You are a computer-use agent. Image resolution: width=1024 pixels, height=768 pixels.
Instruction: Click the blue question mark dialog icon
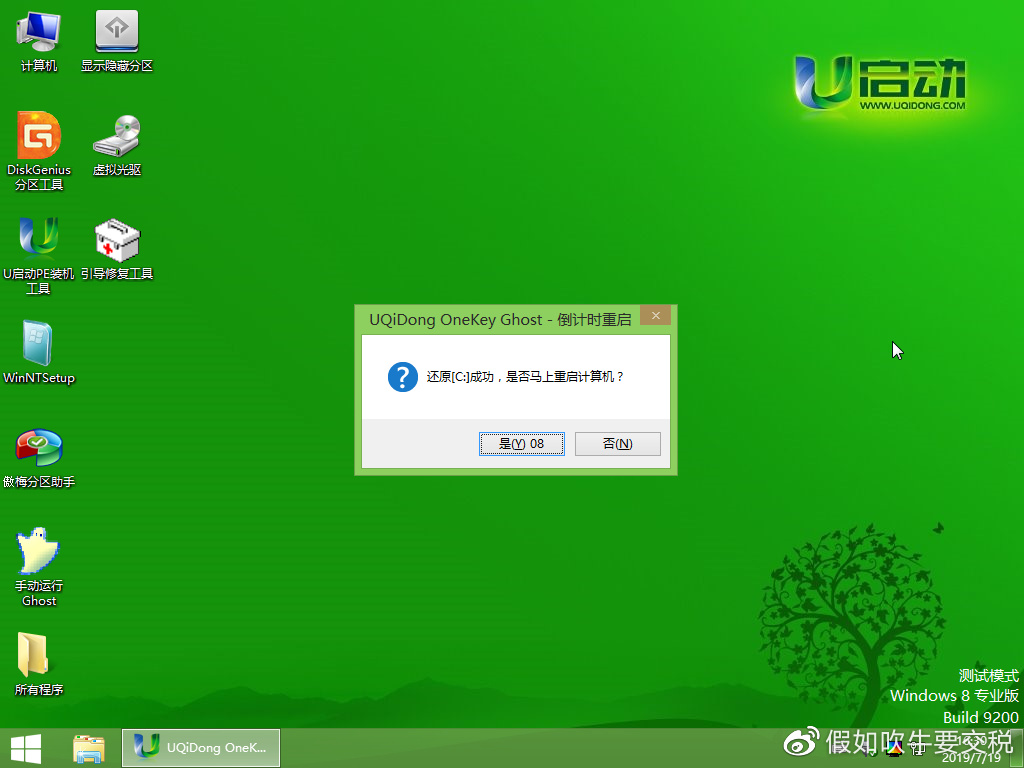pyautogui.click(x=403, y=377)
